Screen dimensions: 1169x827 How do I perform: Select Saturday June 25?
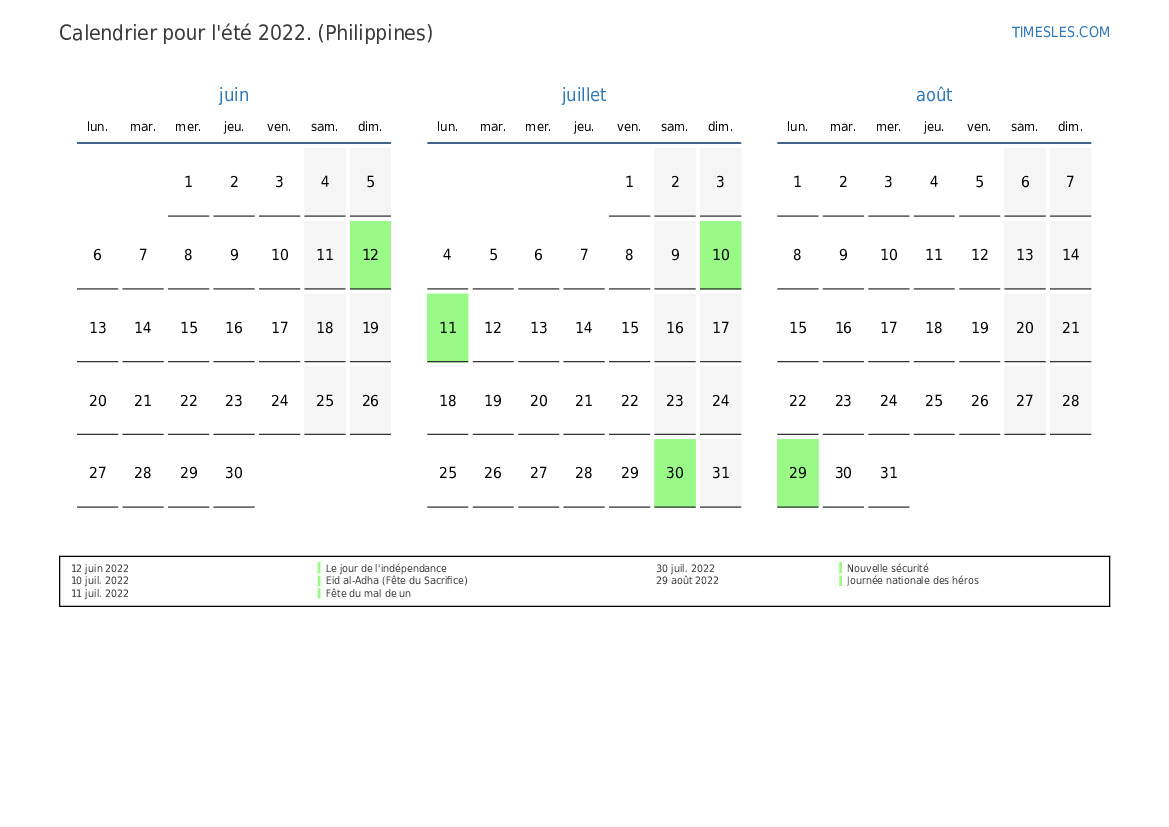tap(325, 400)
